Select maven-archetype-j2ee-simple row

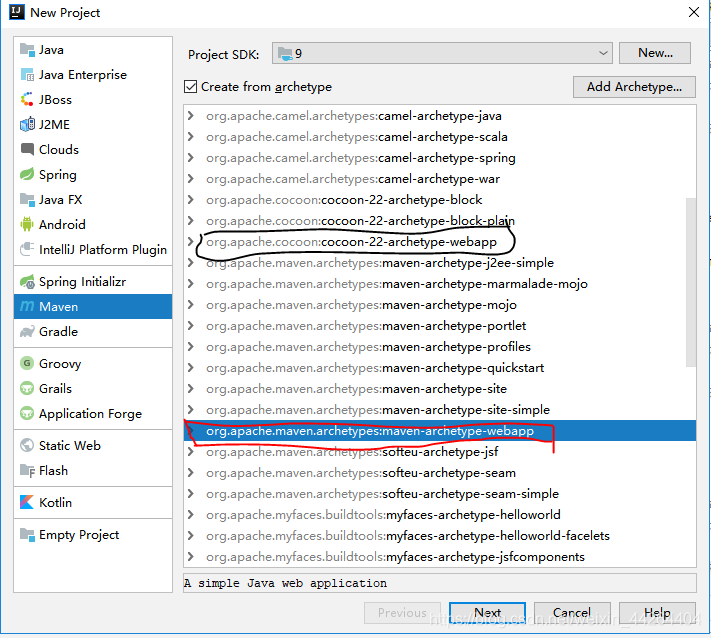pyautogui.click(x=440, y=263)
